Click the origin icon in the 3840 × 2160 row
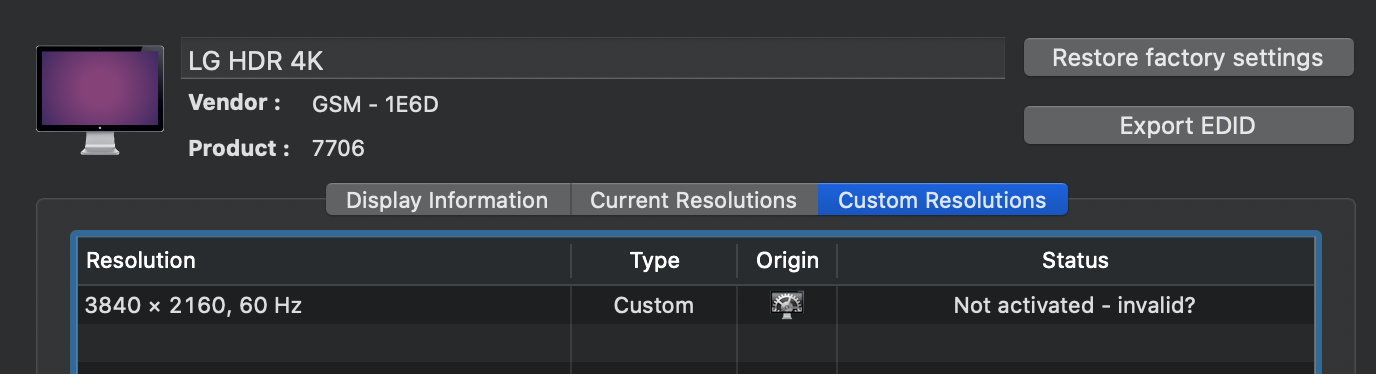The image size is (1376, 374). pyautogui.click(x=787, y=305)
